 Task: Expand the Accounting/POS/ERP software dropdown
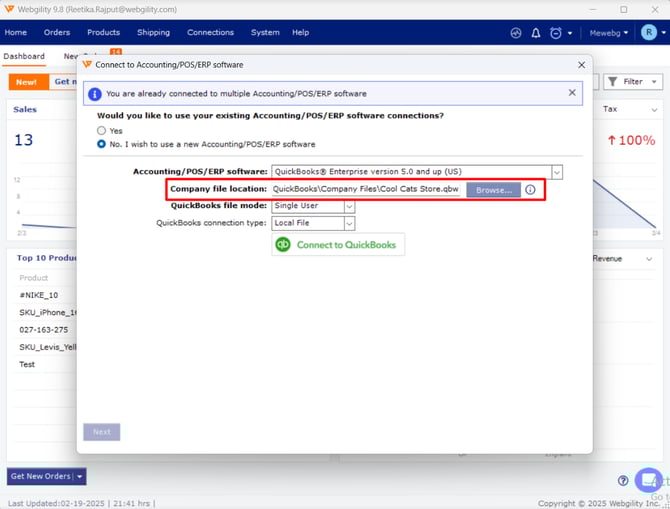[x=557, y=172]
